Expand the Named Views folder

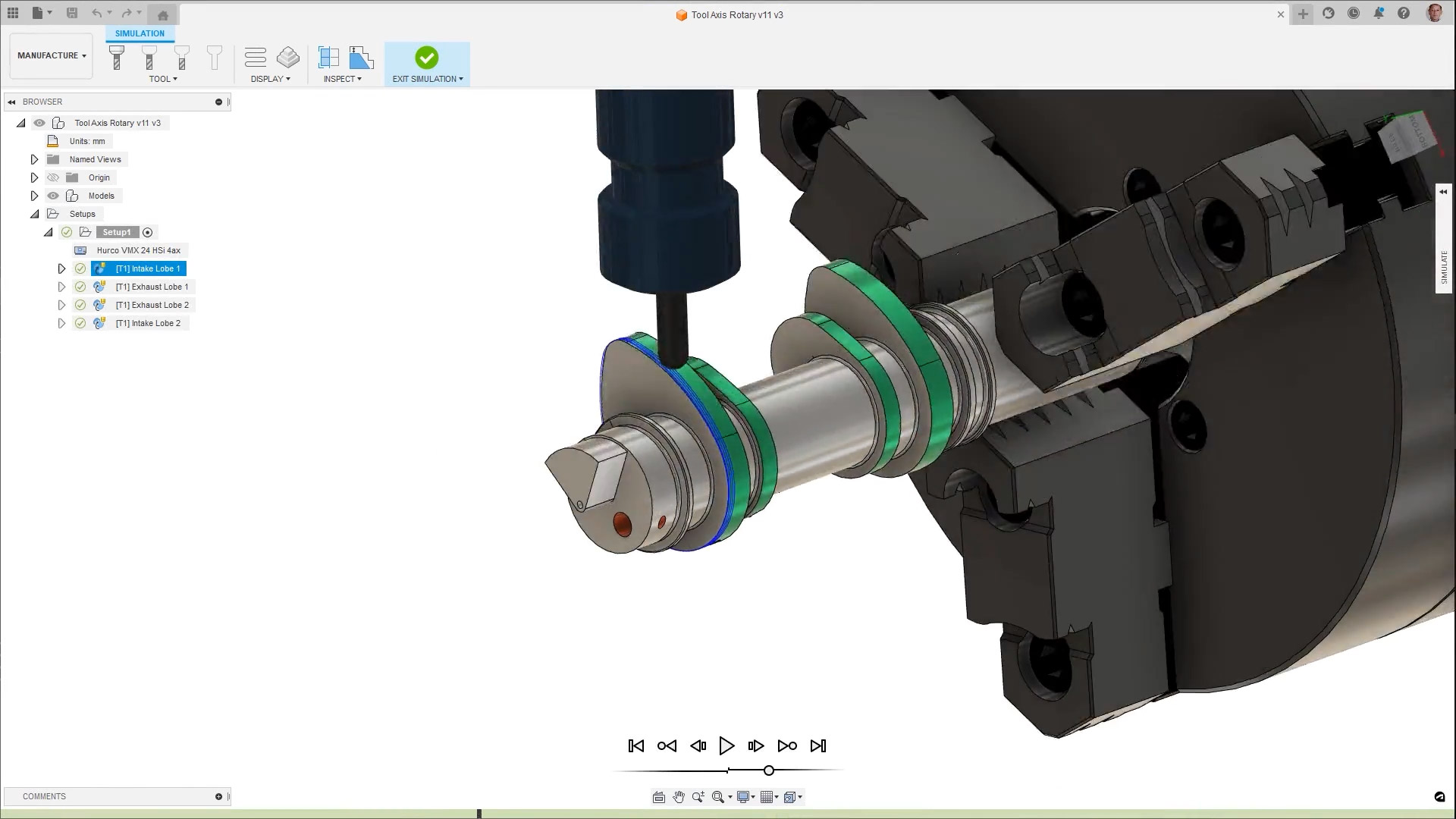(x=34, y=159)
